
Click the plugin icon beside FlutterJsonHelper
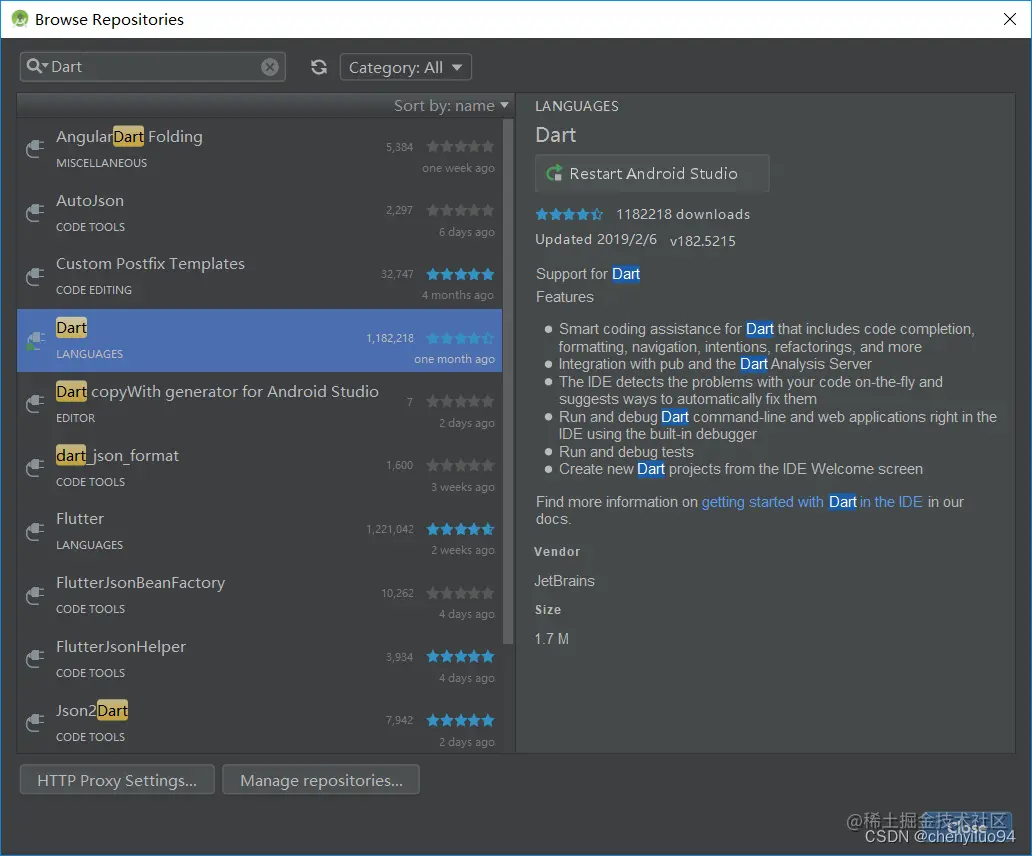click(35, 659)
